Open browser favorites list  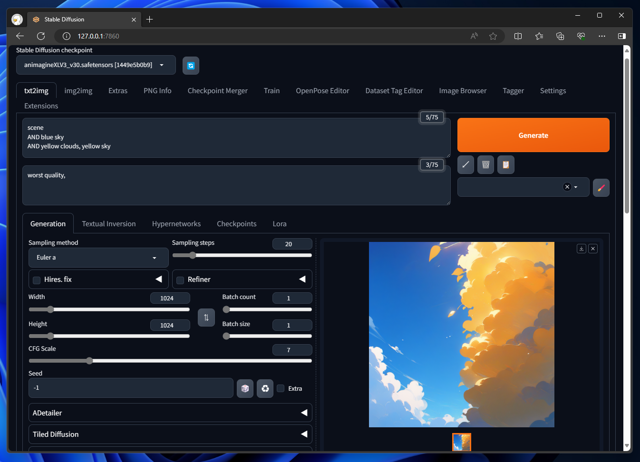[x=539, y=36]
